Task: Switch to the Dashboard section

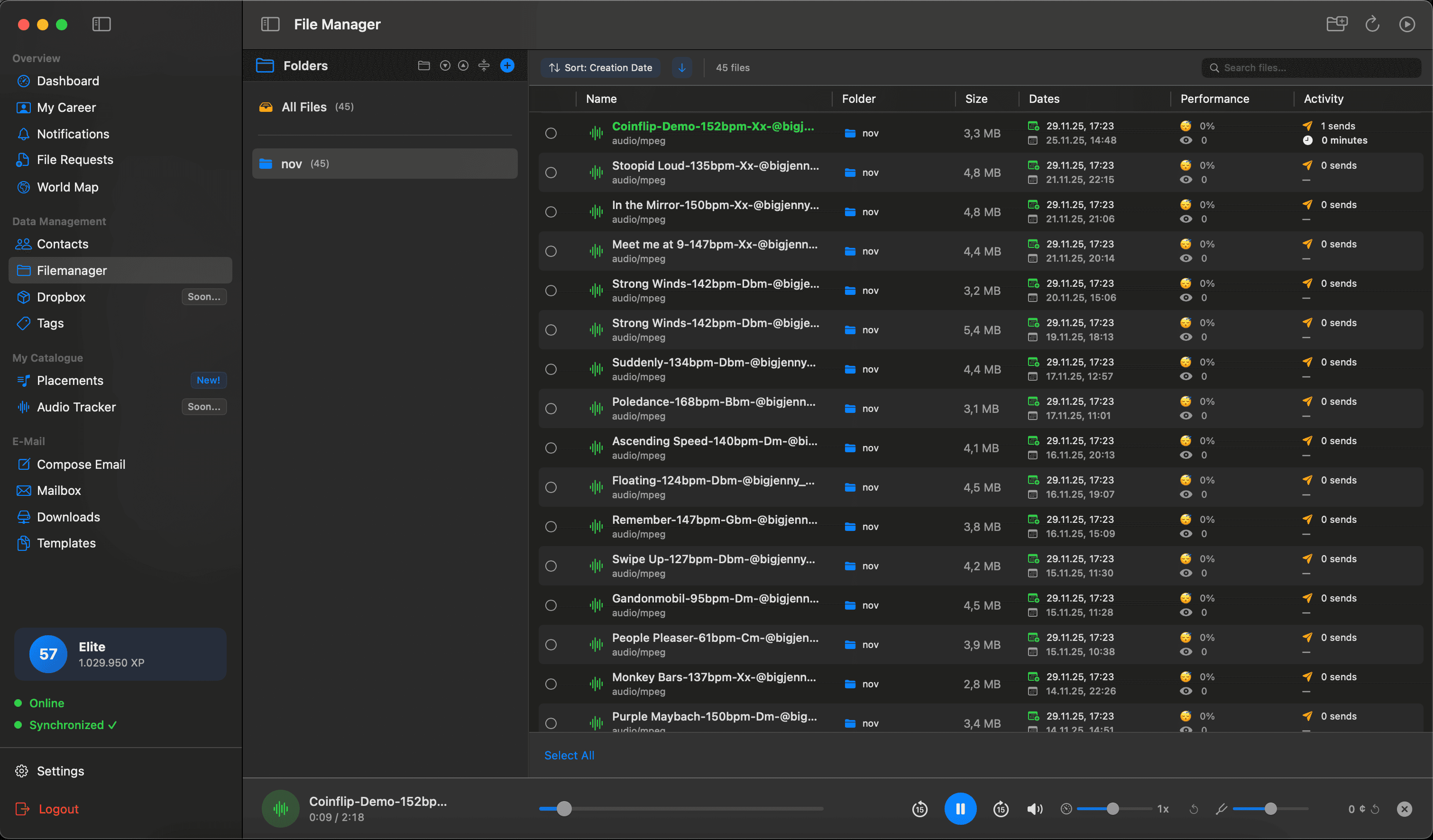Action: pyautogui.click(x=68, y=81)
